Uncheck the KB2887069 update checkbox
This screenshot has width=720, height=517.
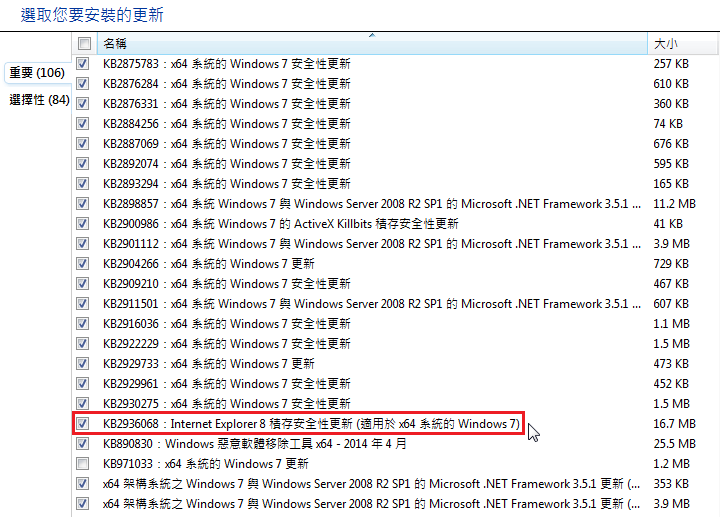[83, 143]
